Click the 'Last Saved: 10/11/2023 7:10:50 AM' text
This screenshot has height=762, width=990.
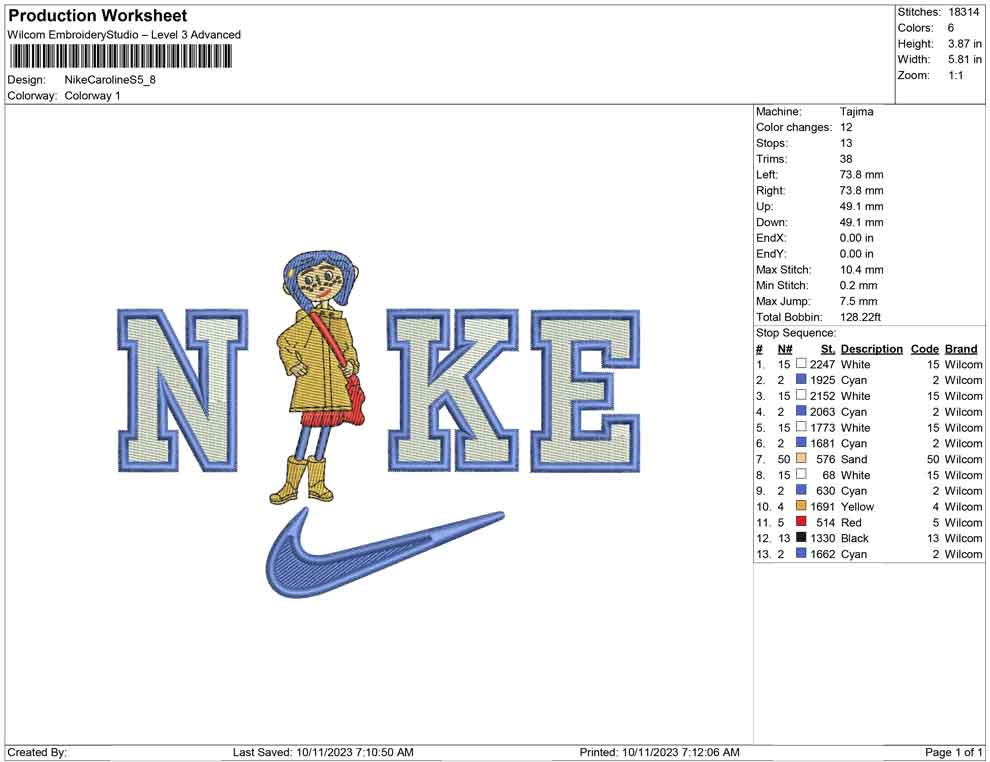click(323, 751)
